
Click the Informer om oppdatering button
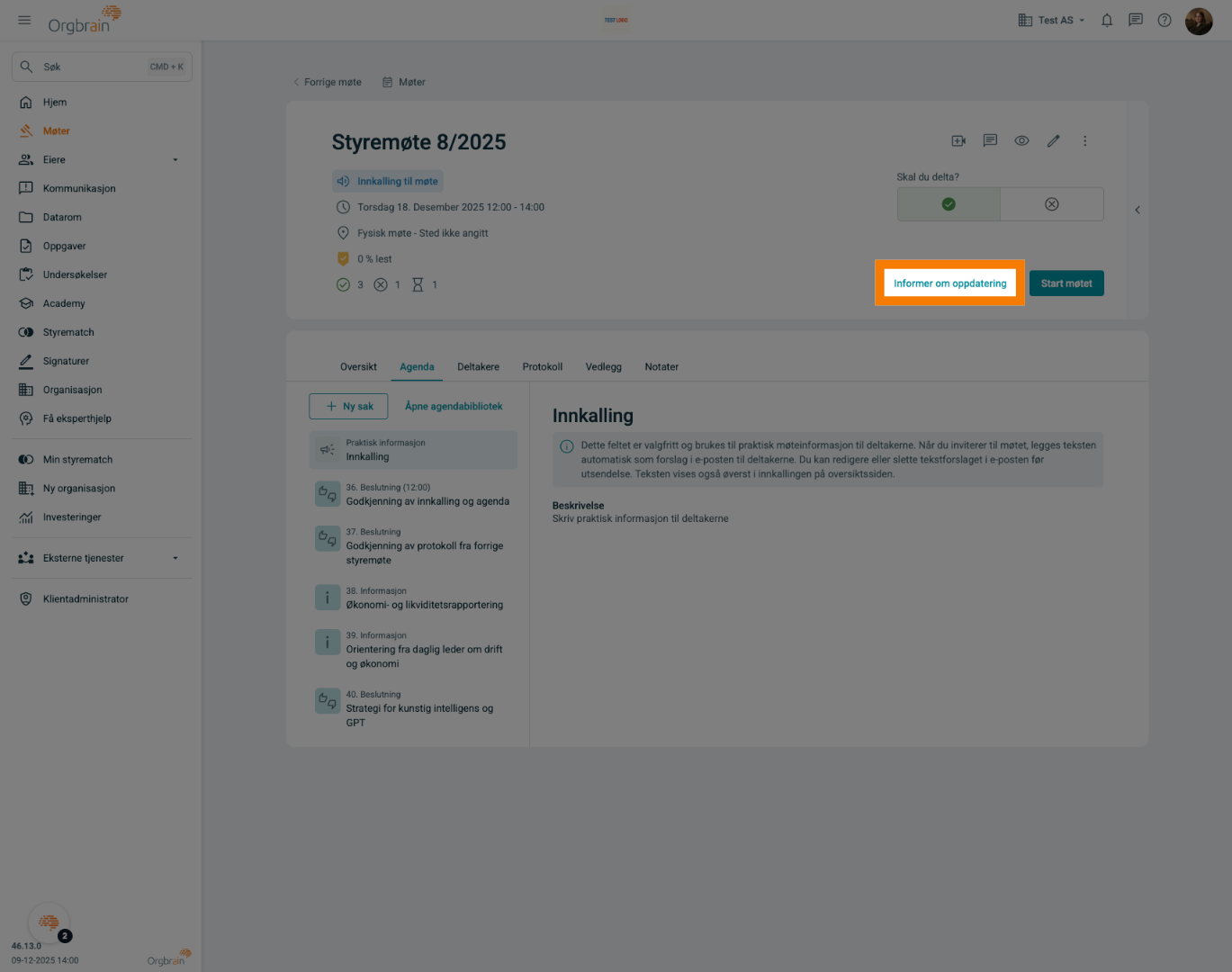click(x=949, y=283)
